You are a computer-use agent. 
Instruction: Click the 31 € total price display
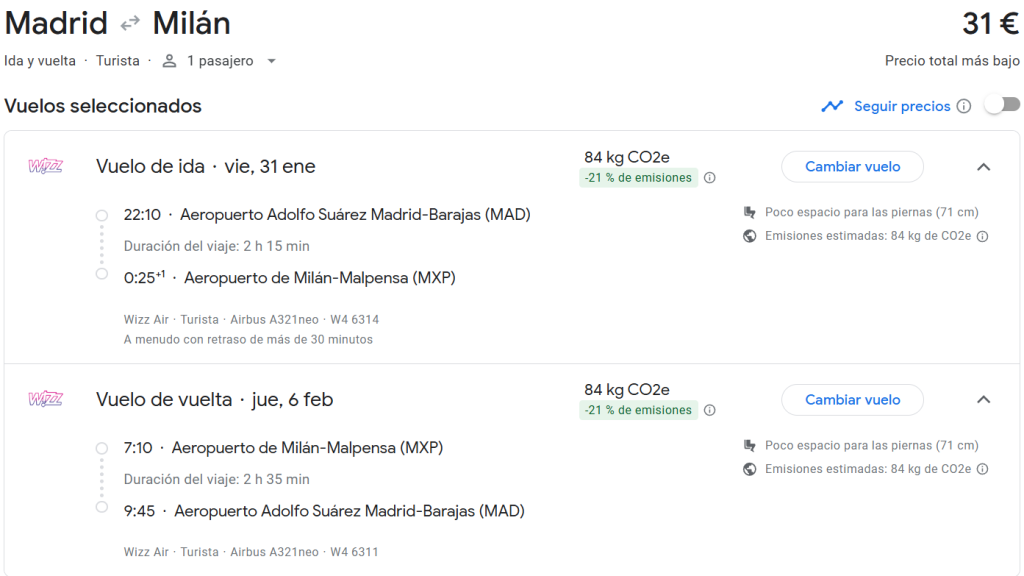993,23
